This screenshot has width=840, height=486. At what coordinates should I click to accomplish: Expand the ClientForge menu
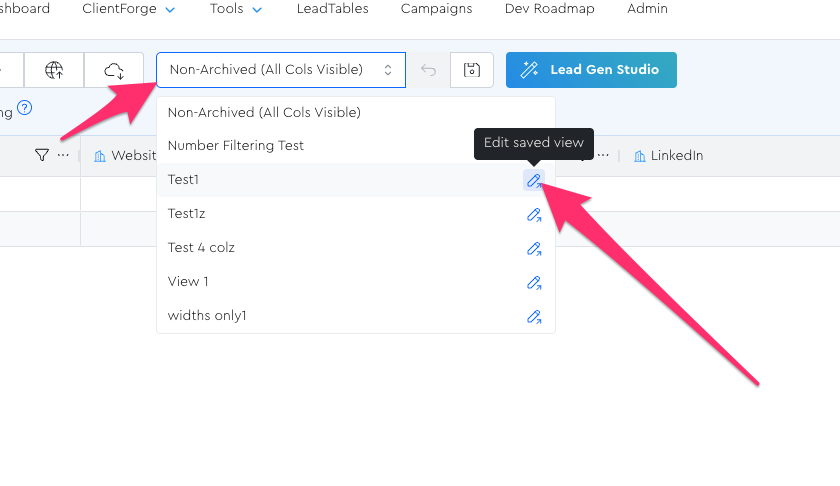(x=129, y=9)
